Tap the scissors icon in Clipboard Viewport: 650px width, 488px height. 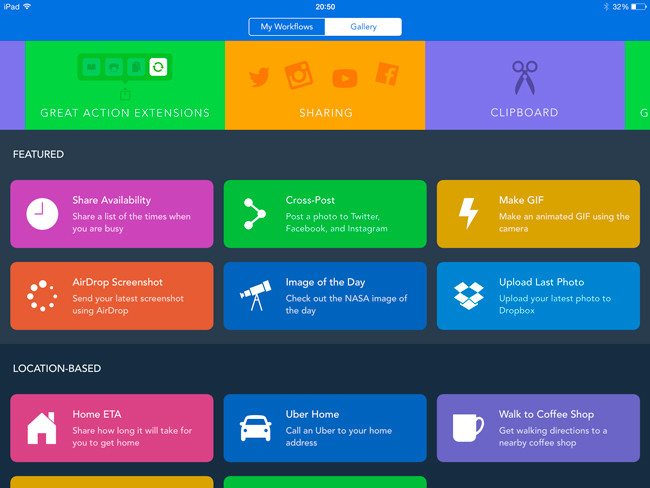[x=525, y=78]
